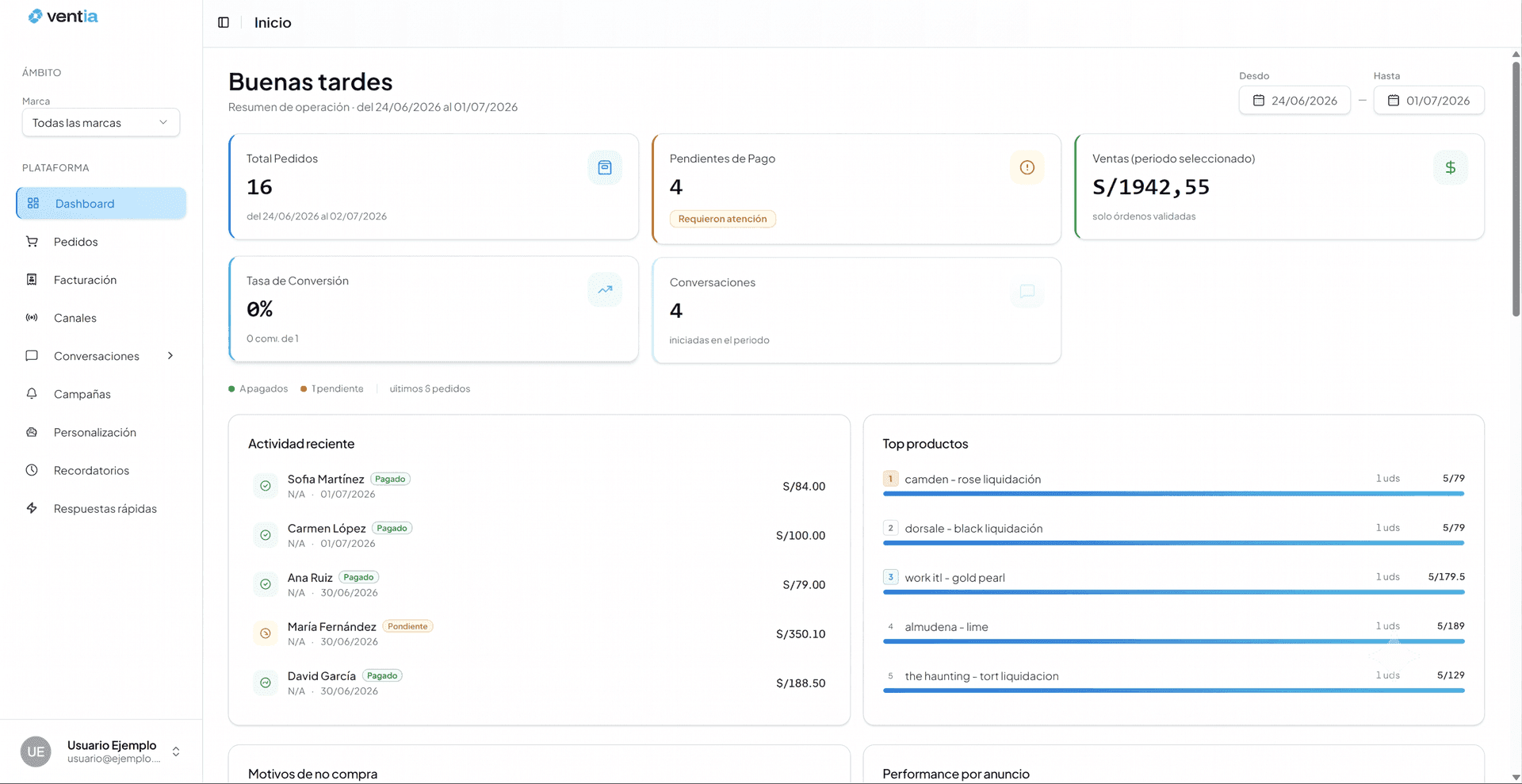
Task: Open Recordatorios section
Action: [101, 470]
